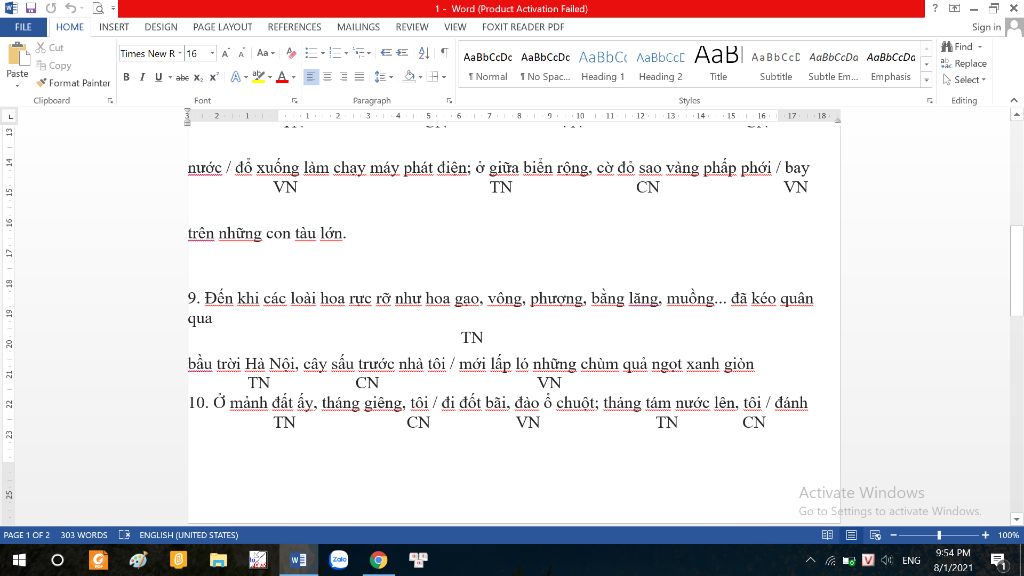1024x576 pixels.
Task: Clear all formatting
Action: tap(291, 54)
